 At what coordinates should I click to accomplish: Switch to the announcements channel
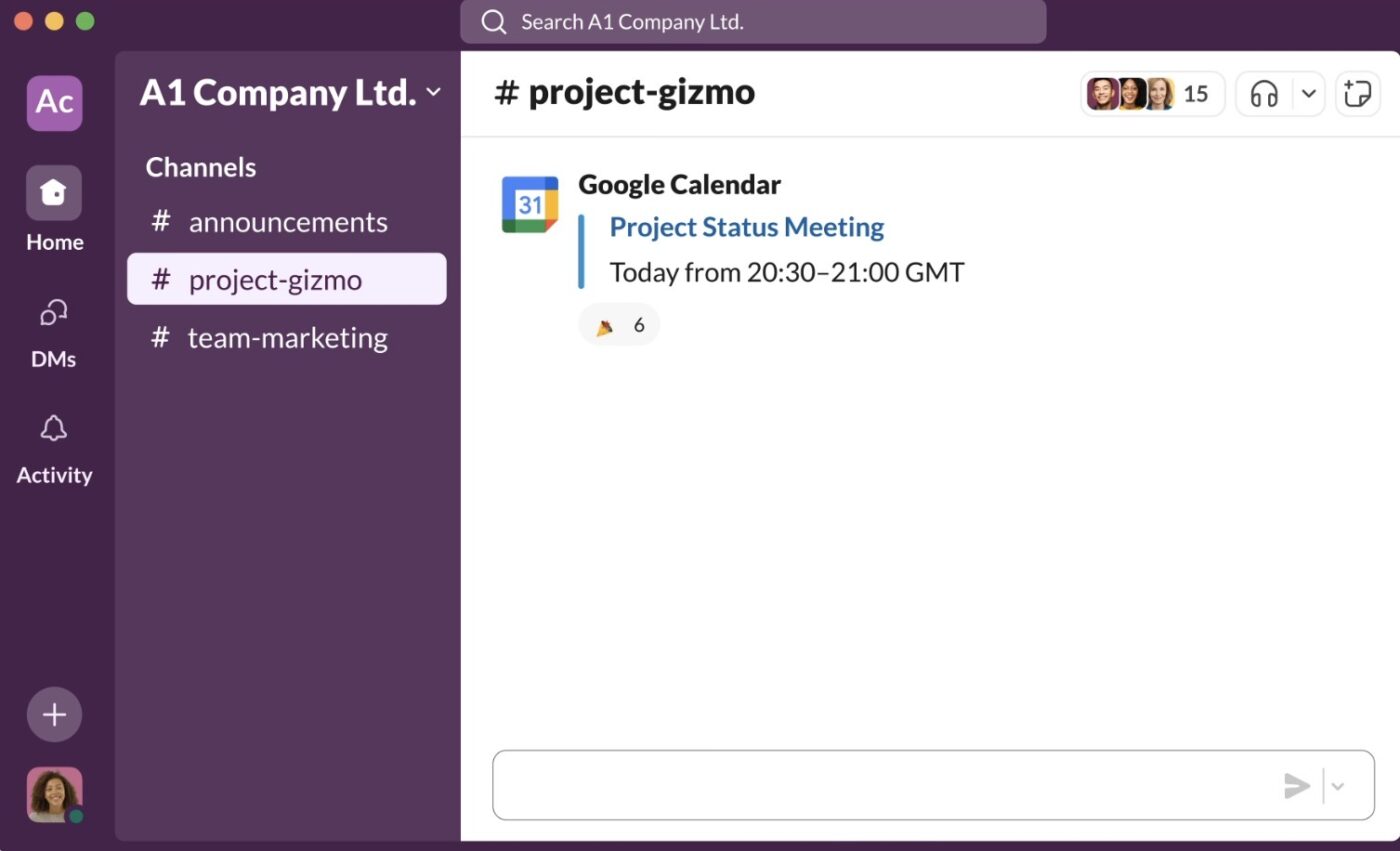[287, 221]
